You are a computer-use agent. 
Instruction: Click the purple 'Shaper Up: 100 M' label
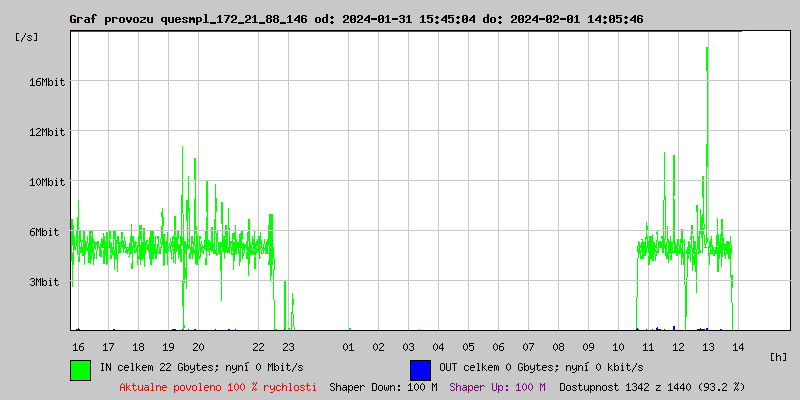pyautogui.click(x=497, y=387)
